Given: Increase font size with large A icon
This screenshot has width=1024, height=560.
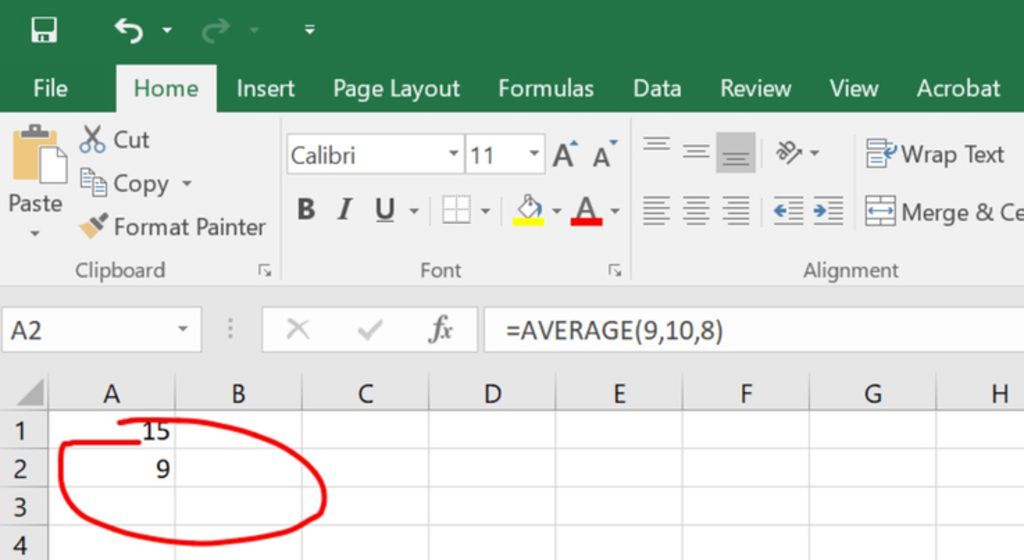Looking at the screenshot, I should (x=565, y=155).
